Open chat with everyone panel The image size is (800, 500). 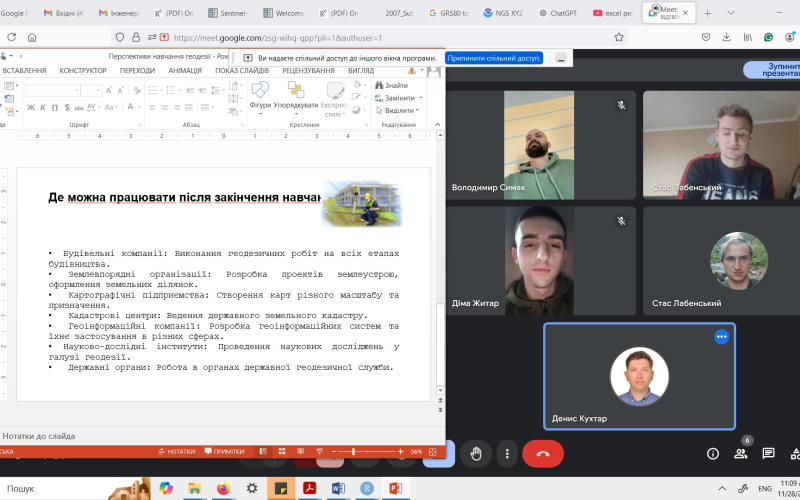pos(768,454)
